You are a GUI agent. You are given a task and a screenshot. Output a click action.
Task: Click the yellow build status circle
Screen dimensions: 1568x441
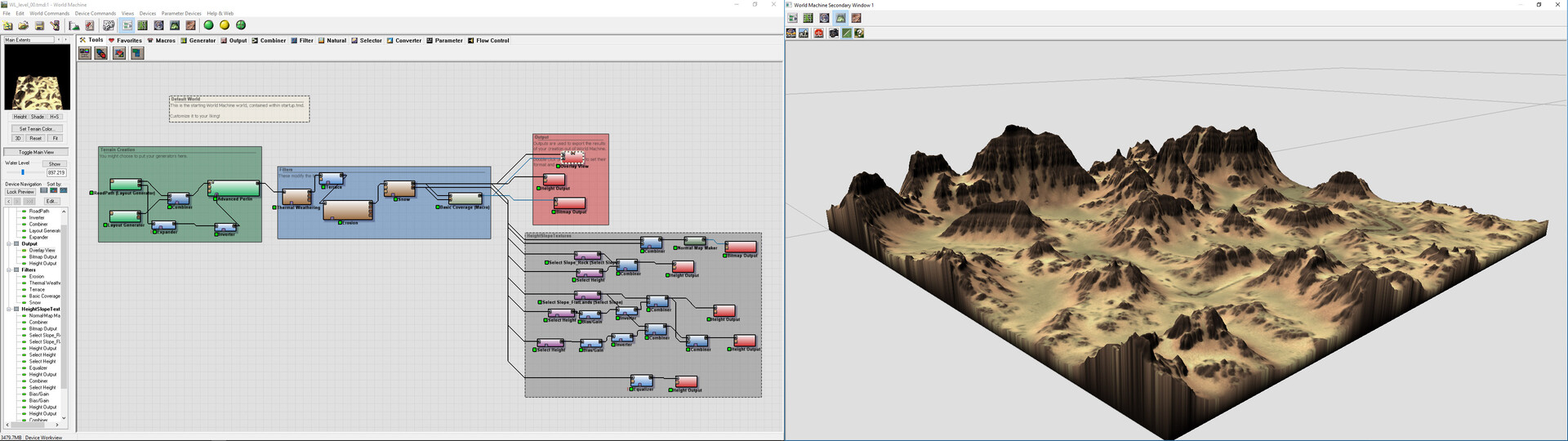[x=225, y=25]
